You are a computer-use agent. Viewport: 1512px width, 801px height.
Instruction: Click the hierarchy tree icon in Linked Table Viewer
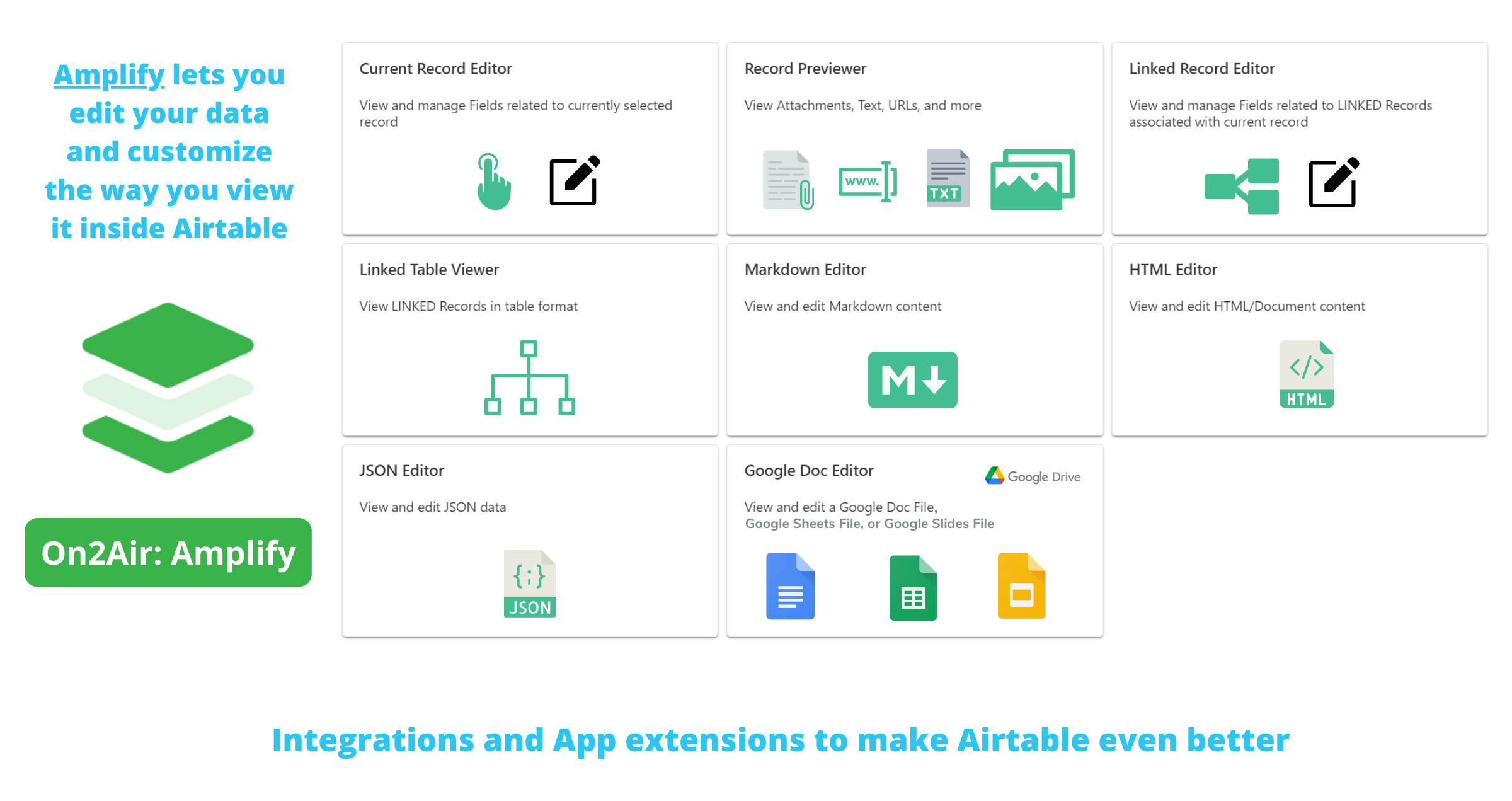pos(529,377)
